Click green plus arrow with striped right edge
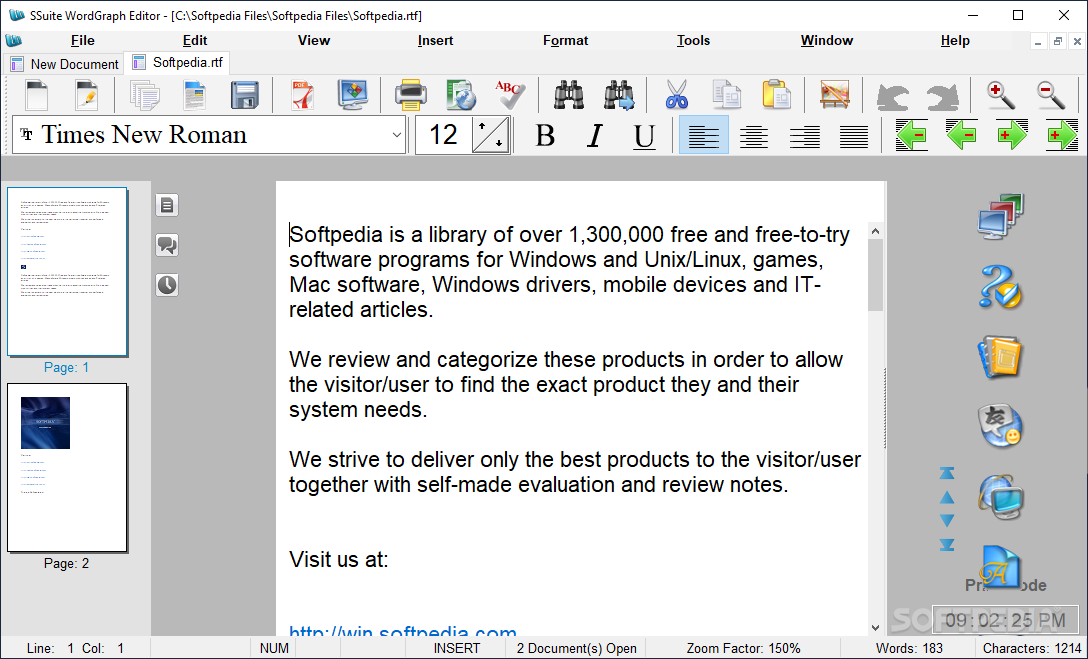This screenshot has width=1088, height=659. (1062, 135)
